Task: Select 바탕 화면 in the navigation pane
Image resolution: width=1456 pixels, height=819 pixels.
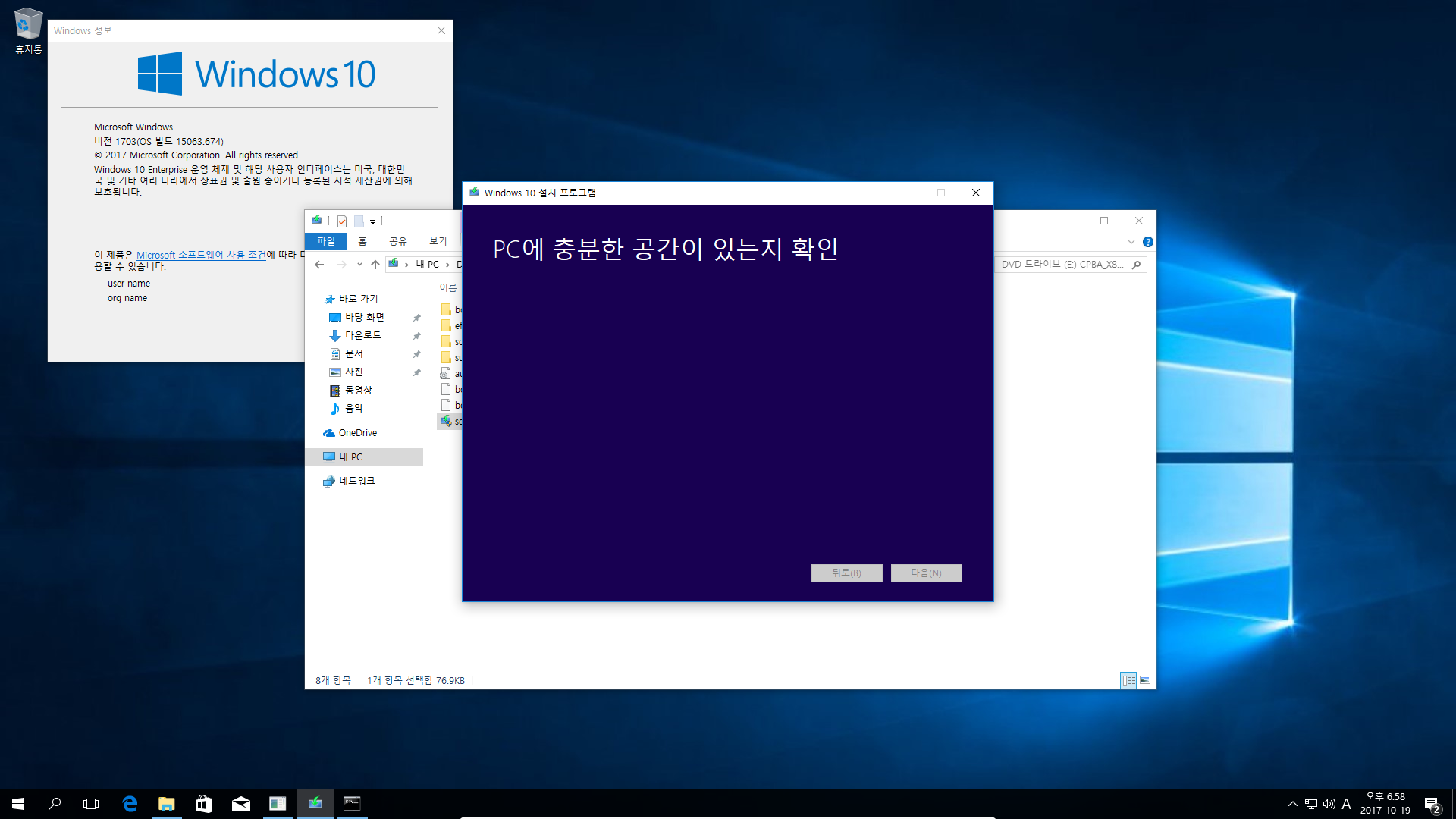Action: (364, 317)
